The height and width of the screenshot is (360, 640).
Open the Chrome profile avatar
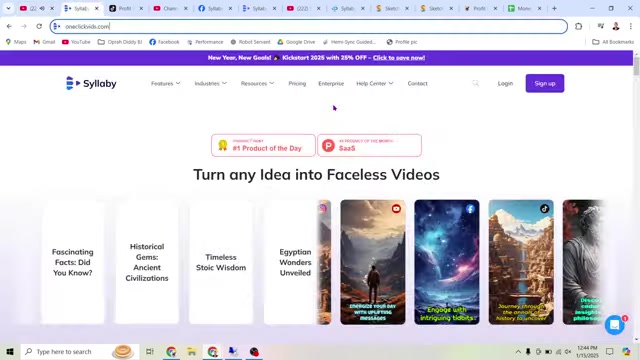pos(616,27)
